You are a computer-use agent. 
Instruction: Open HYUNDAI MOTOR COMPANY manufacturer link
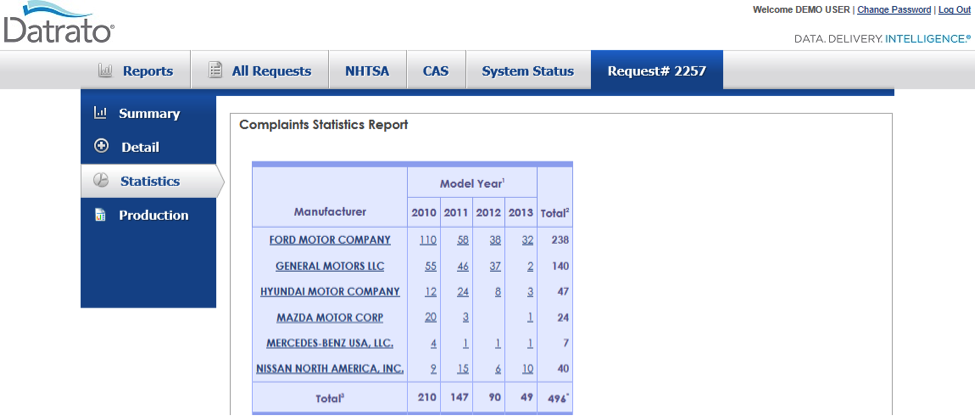click(x=330, y=291)
